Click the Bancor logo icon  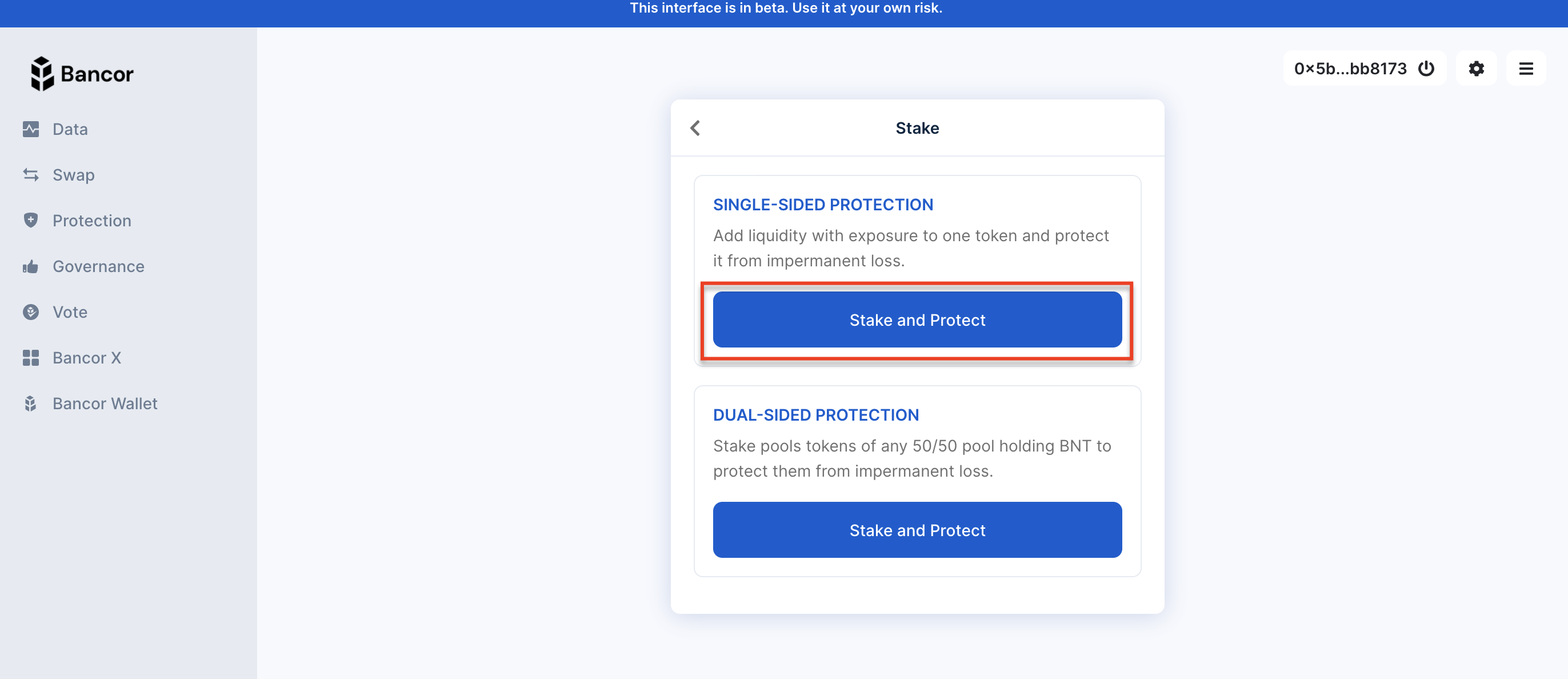point(42,74)
